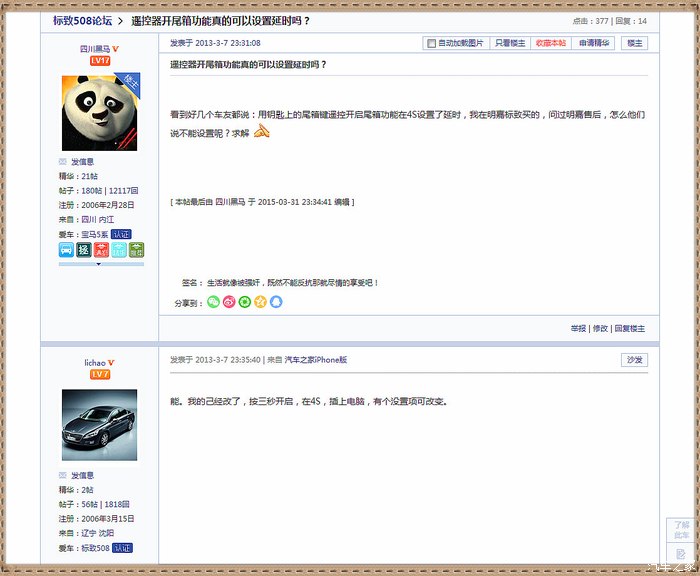Share post via green WeChat icon
The image size is (700, 576).
pos(213,302)
